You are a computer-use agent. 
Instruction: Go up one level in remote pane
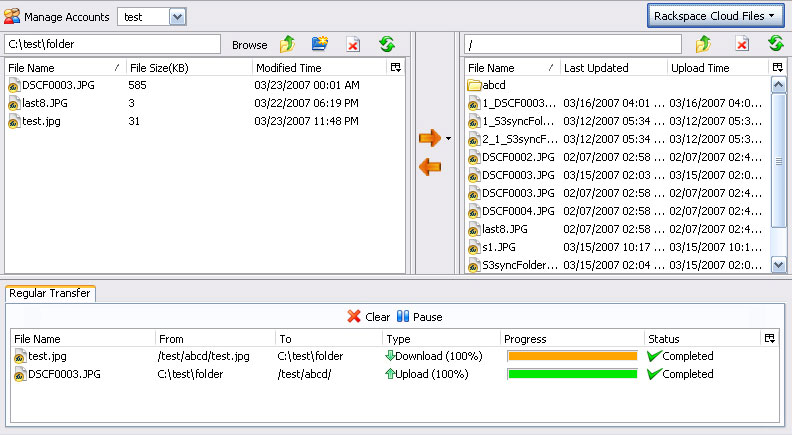tap(703, 44)
